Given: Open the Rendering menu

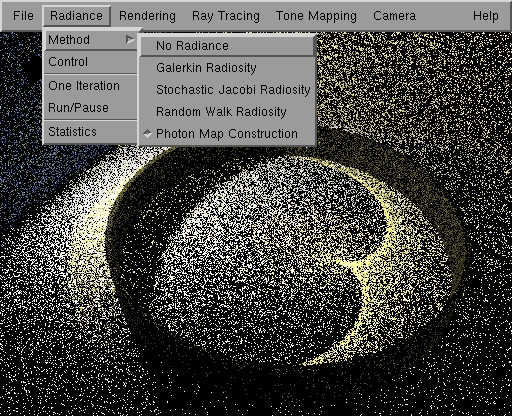Looking at the screenshot, I should click(x=147, y=16).
